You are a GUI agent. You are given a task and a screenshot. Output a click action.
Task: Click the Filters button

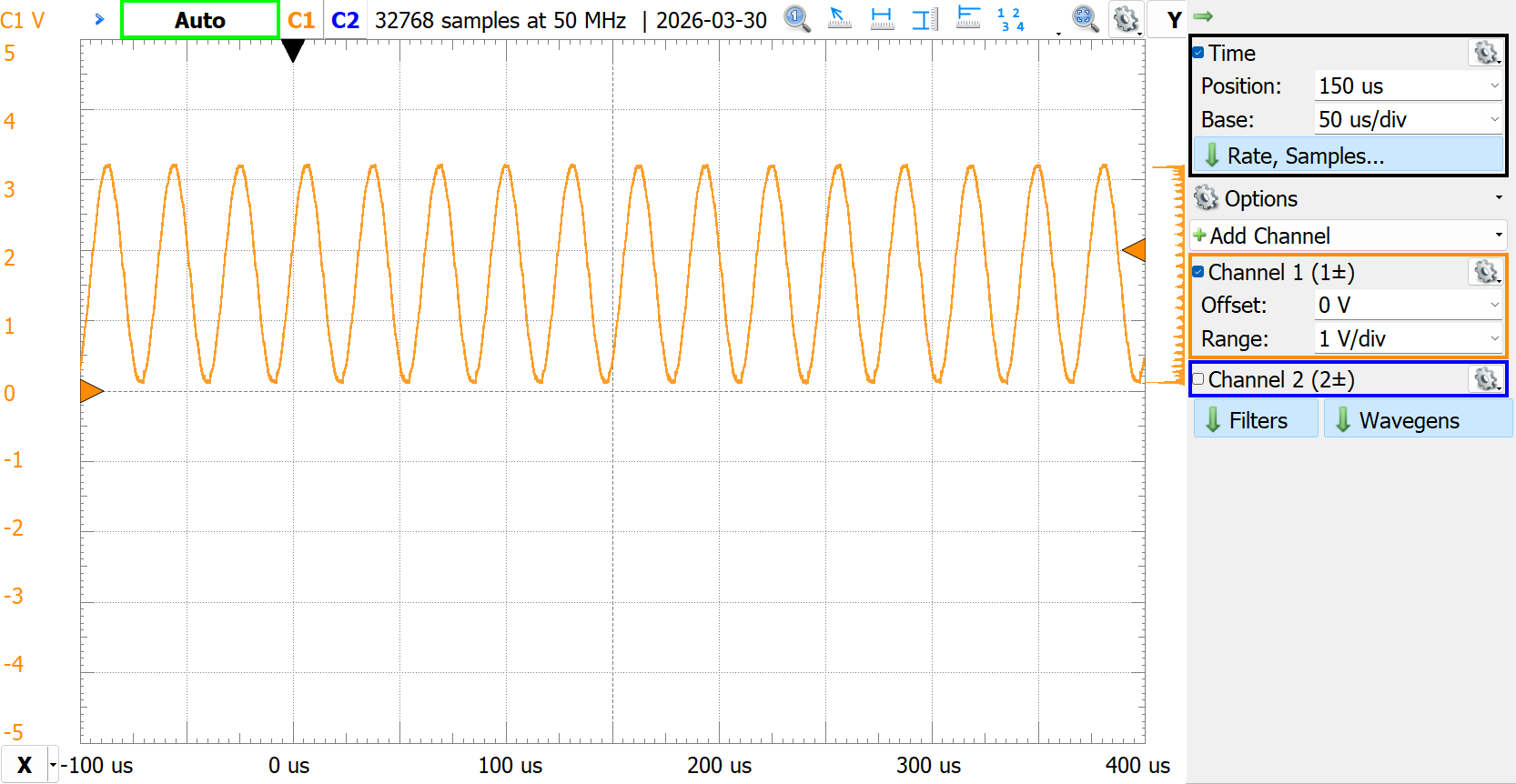click(x=1256, y=420)
